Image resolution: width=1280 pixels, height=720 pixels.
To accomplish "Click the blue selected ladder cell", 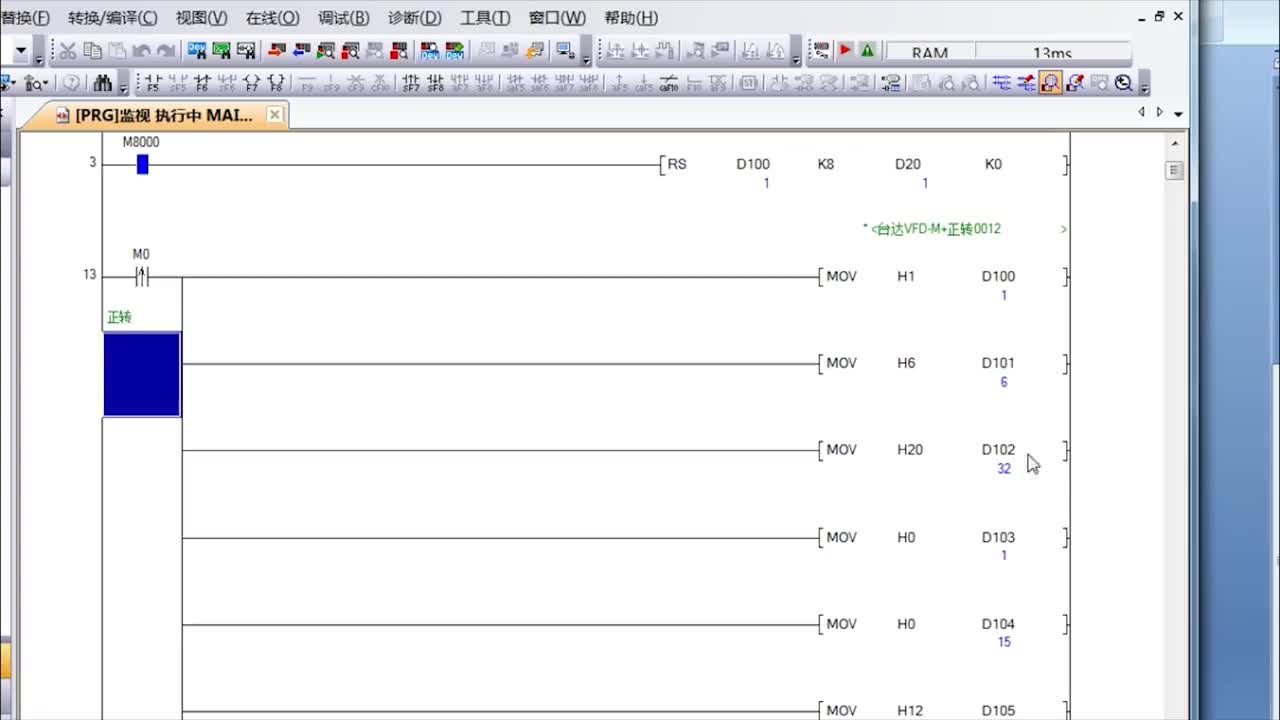I will point(142,374).
